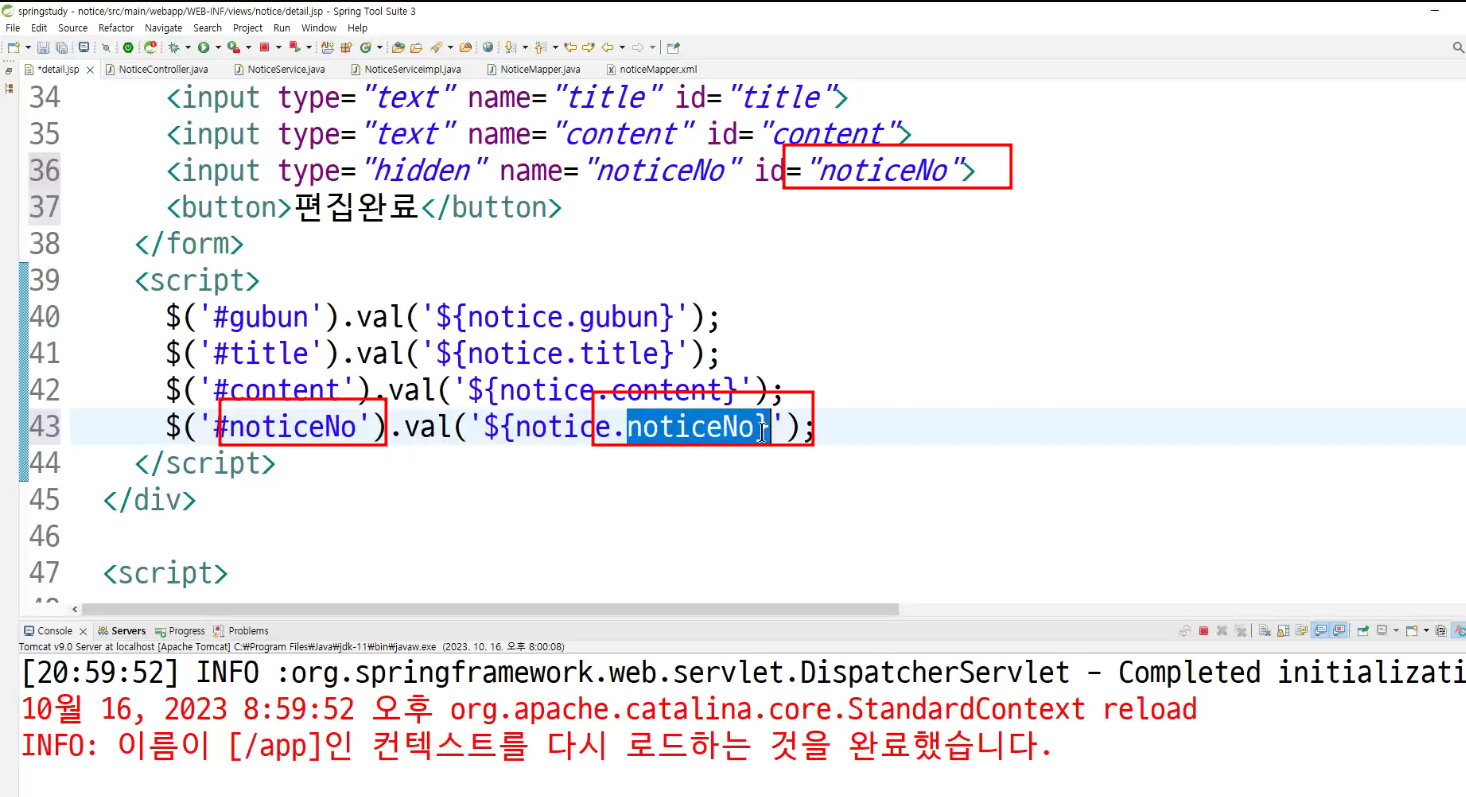This screenshot has width=1466, height=797.
Task: Click the red Terminate icon in main toolbar
Action: click(264, 47)
